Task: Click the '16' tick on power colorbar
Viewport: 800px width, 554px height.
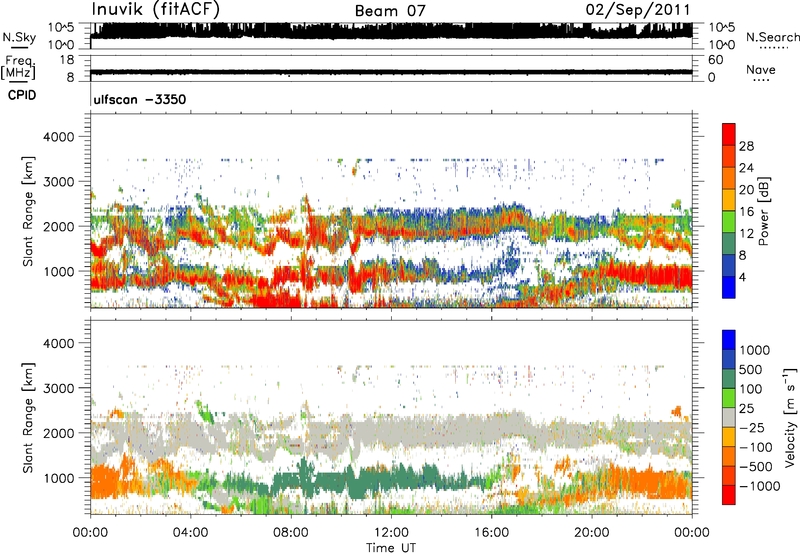Action: click(x=746, y=212)
